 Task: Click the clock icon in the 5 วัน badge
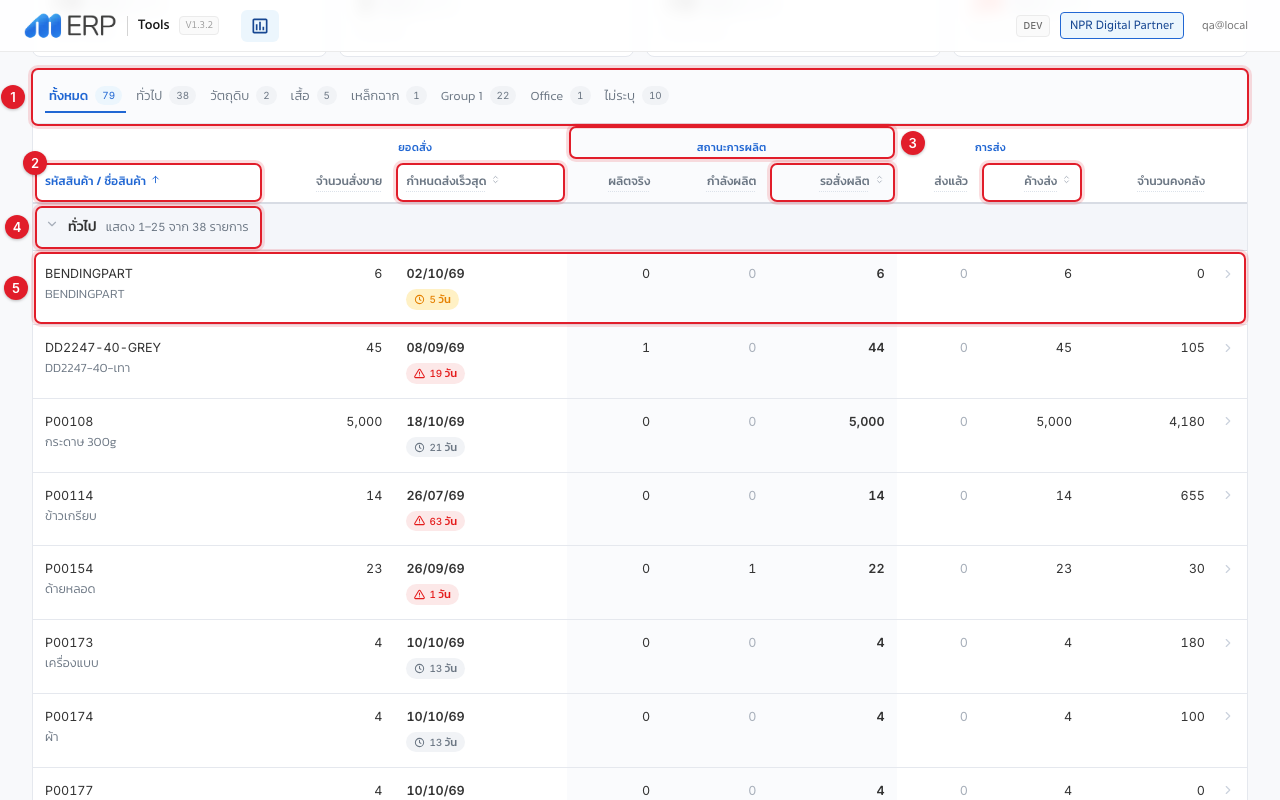[x=419, y=299]
